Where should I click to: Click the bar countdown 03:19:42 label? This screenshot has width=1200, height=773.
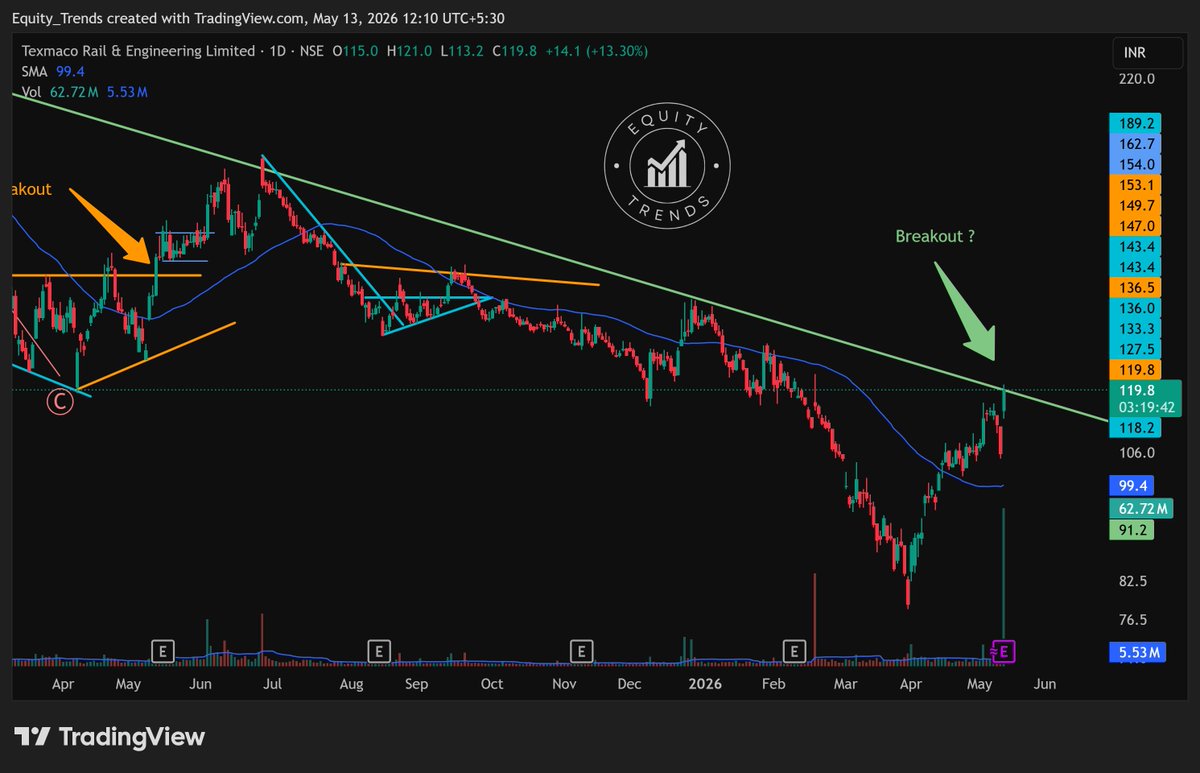tap(1145, 406)
